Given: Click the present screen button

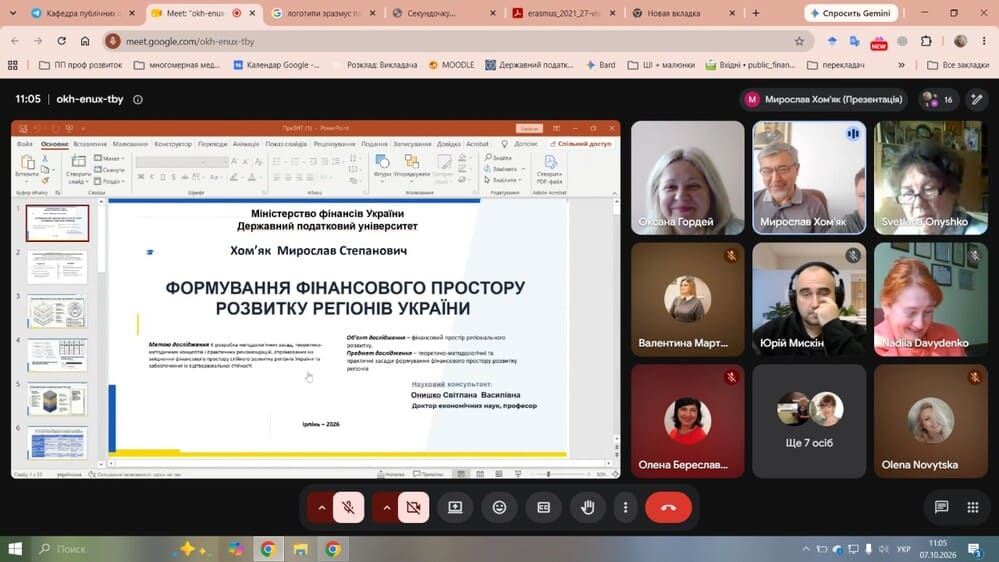Looking at the screenshot, I should click(455, 507).
